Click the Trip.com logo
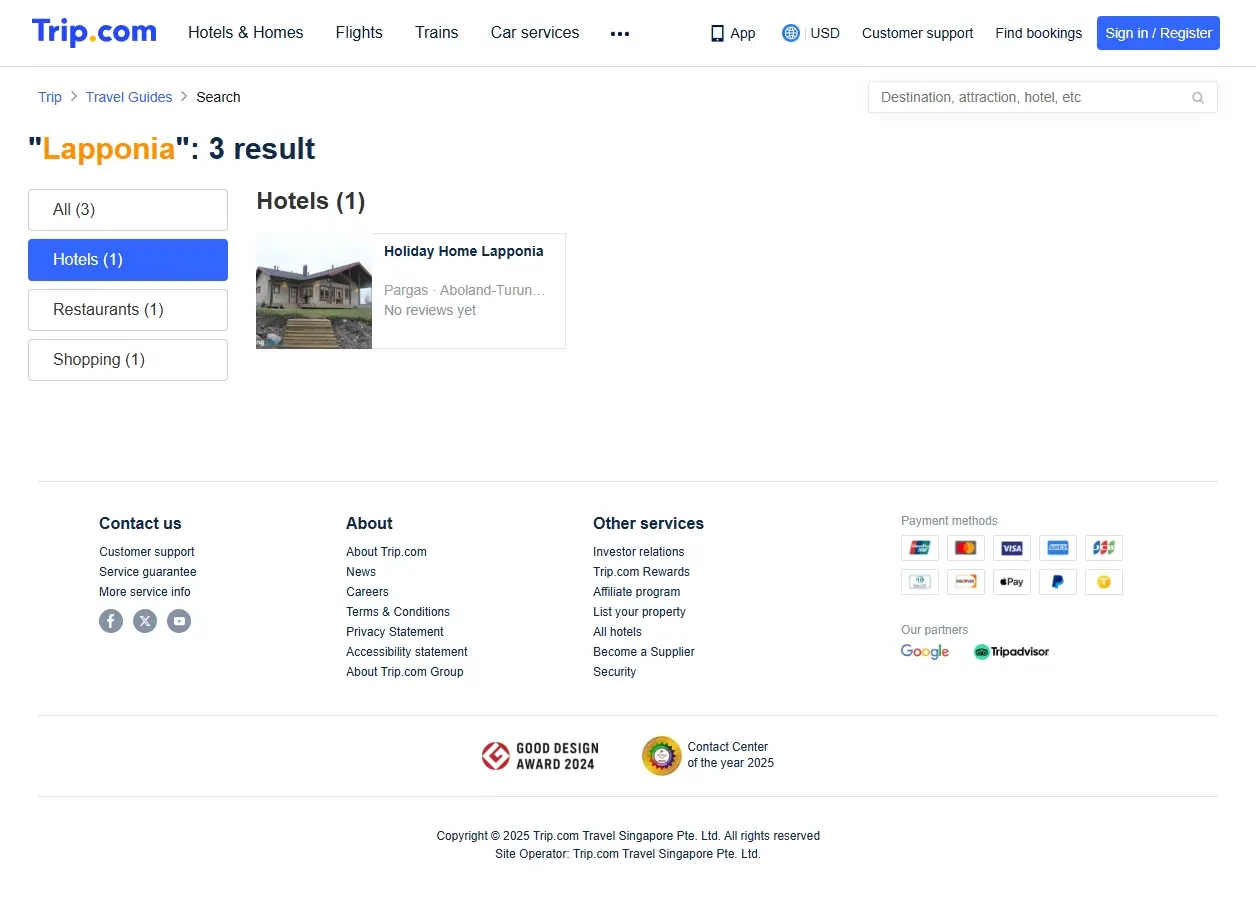The image size is (1256, 921). [94, 32]
